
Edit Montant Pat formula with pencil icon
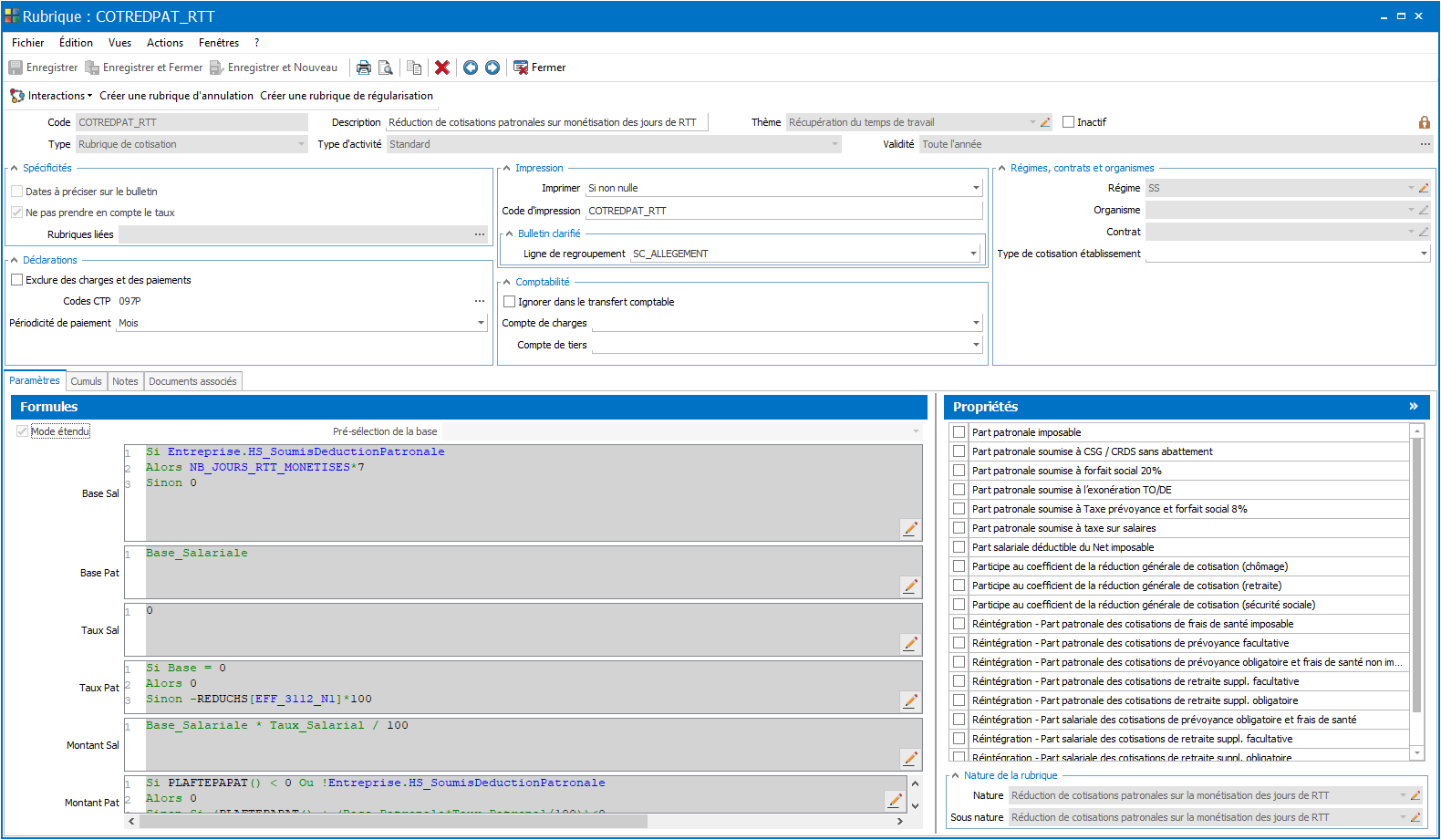tap(895, 800)
